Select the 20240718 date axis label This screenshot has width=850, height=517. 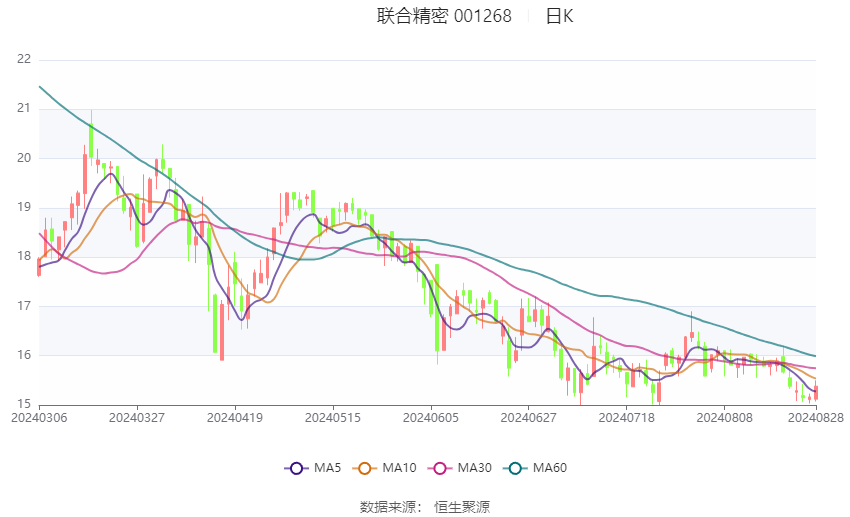click(x=627, y=418)
